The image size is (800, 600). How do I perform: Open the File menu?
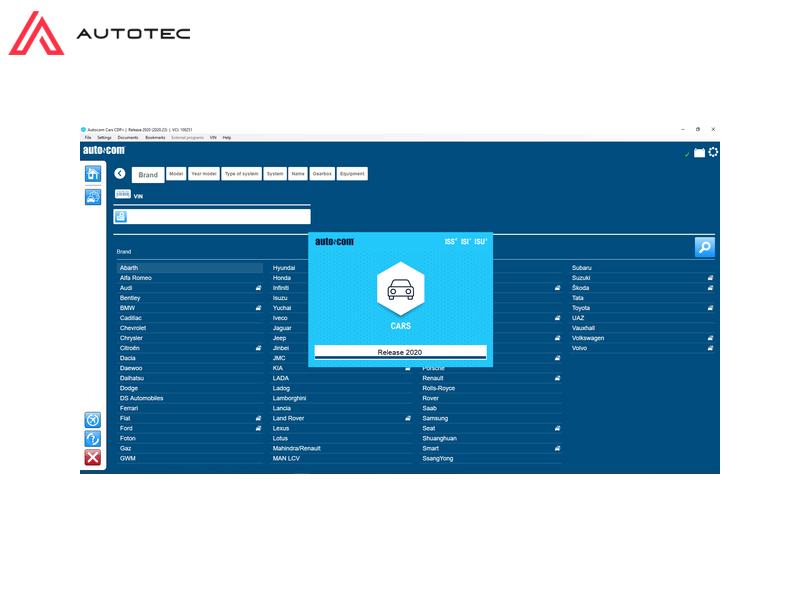88,138
